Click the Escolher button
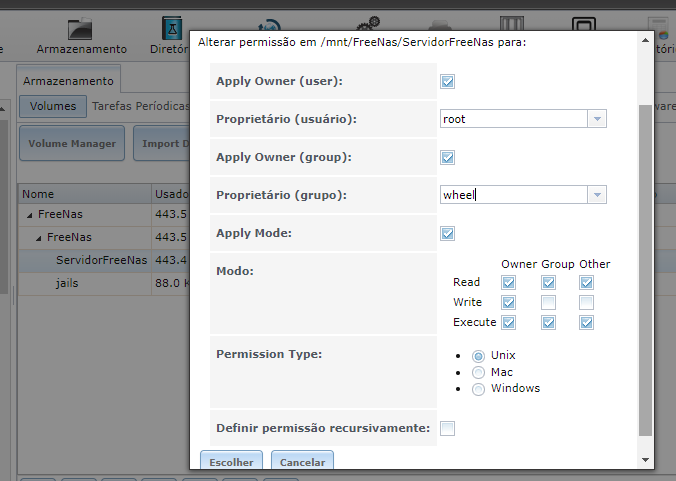This screenshot has width=676, height=481. 232,461
